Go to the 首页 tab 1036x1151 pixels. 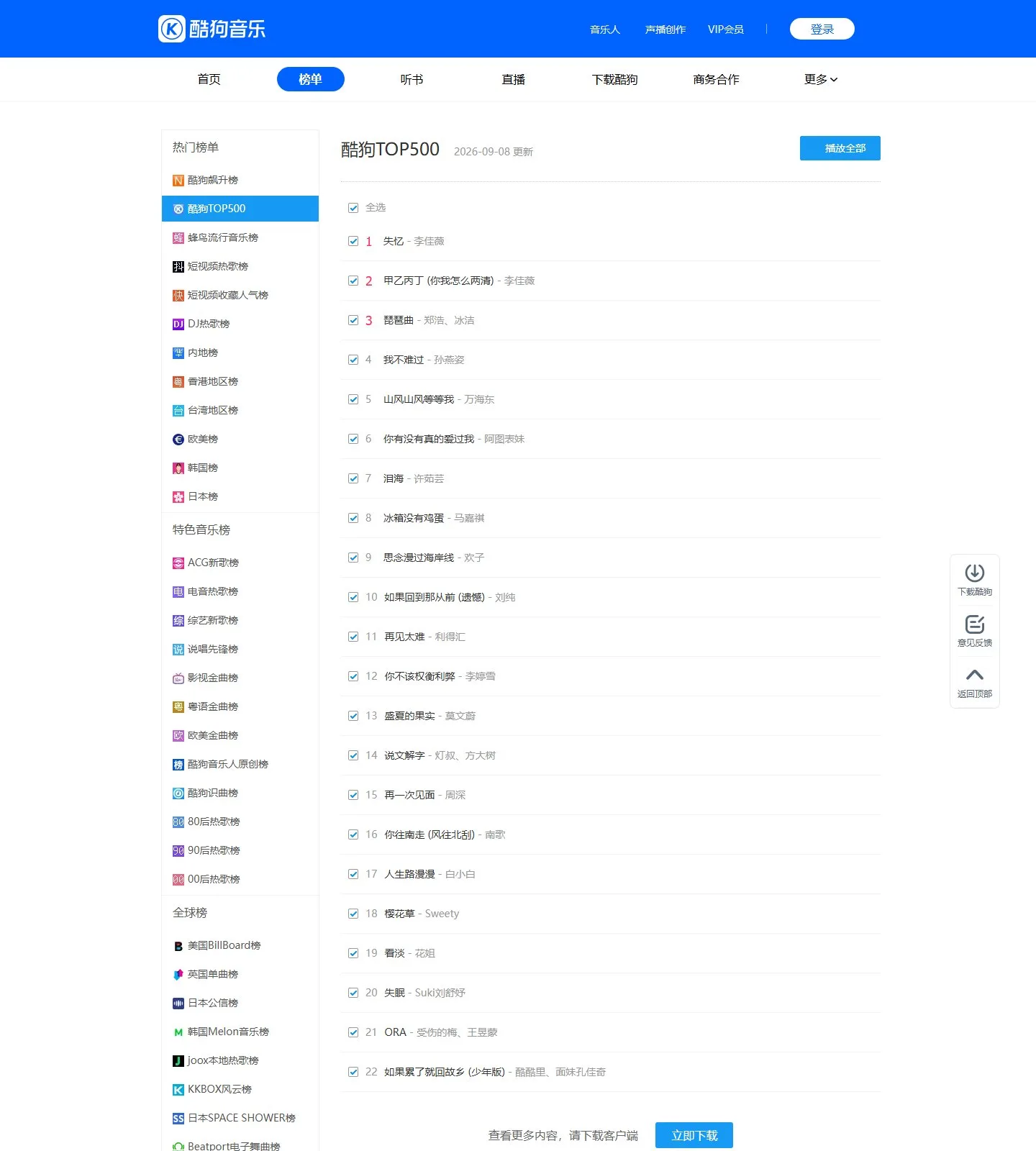pos(209,79)
